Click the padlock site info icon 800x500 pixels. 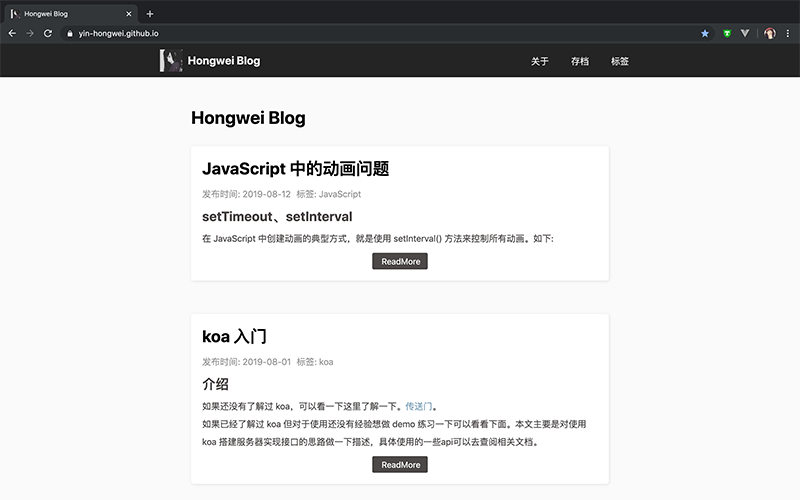(x=70, y=33)
